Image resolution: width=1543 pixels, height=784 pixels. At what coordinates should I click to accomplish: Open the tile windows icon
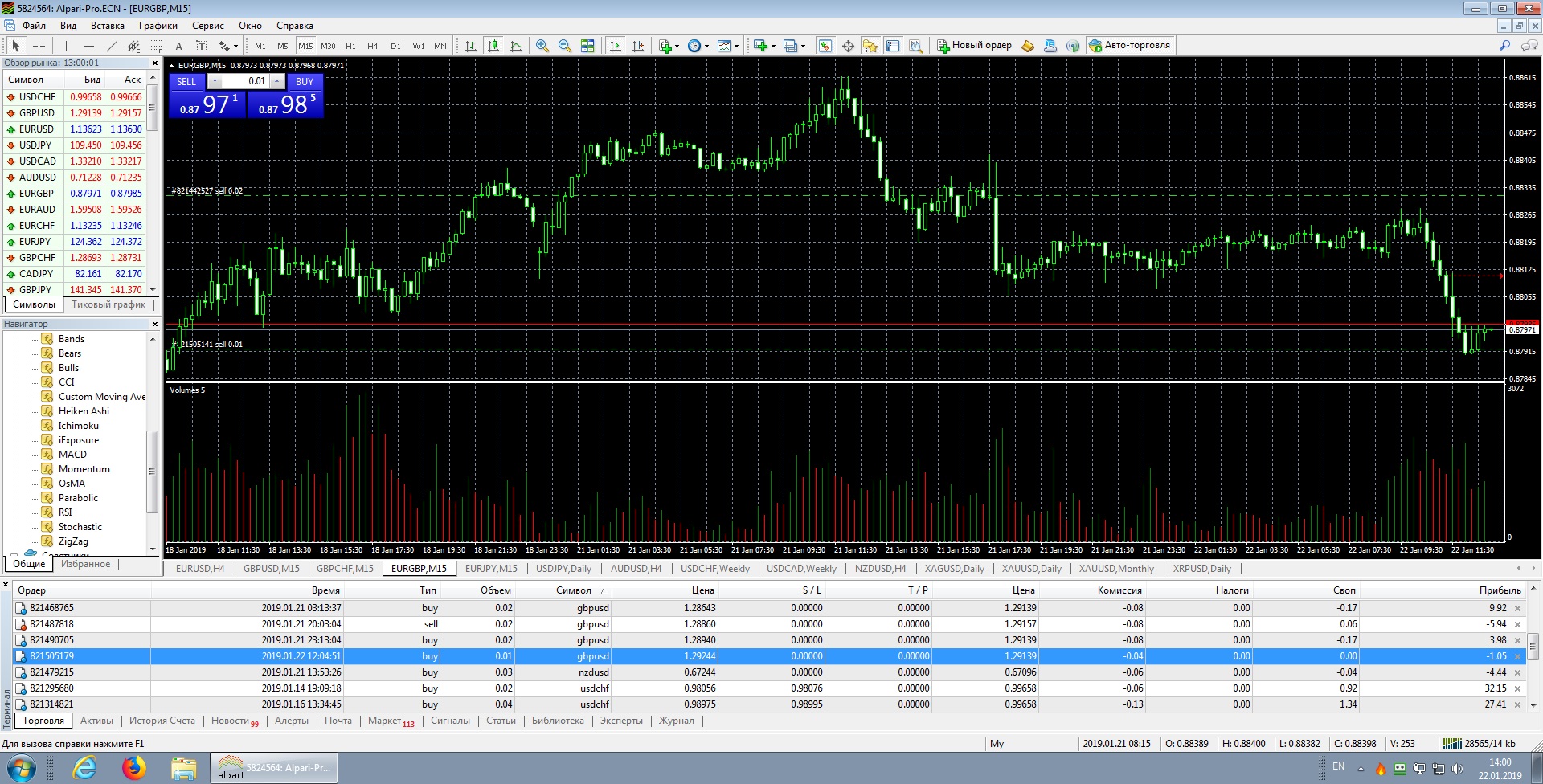pyautogui.click(x=587, y=46)
